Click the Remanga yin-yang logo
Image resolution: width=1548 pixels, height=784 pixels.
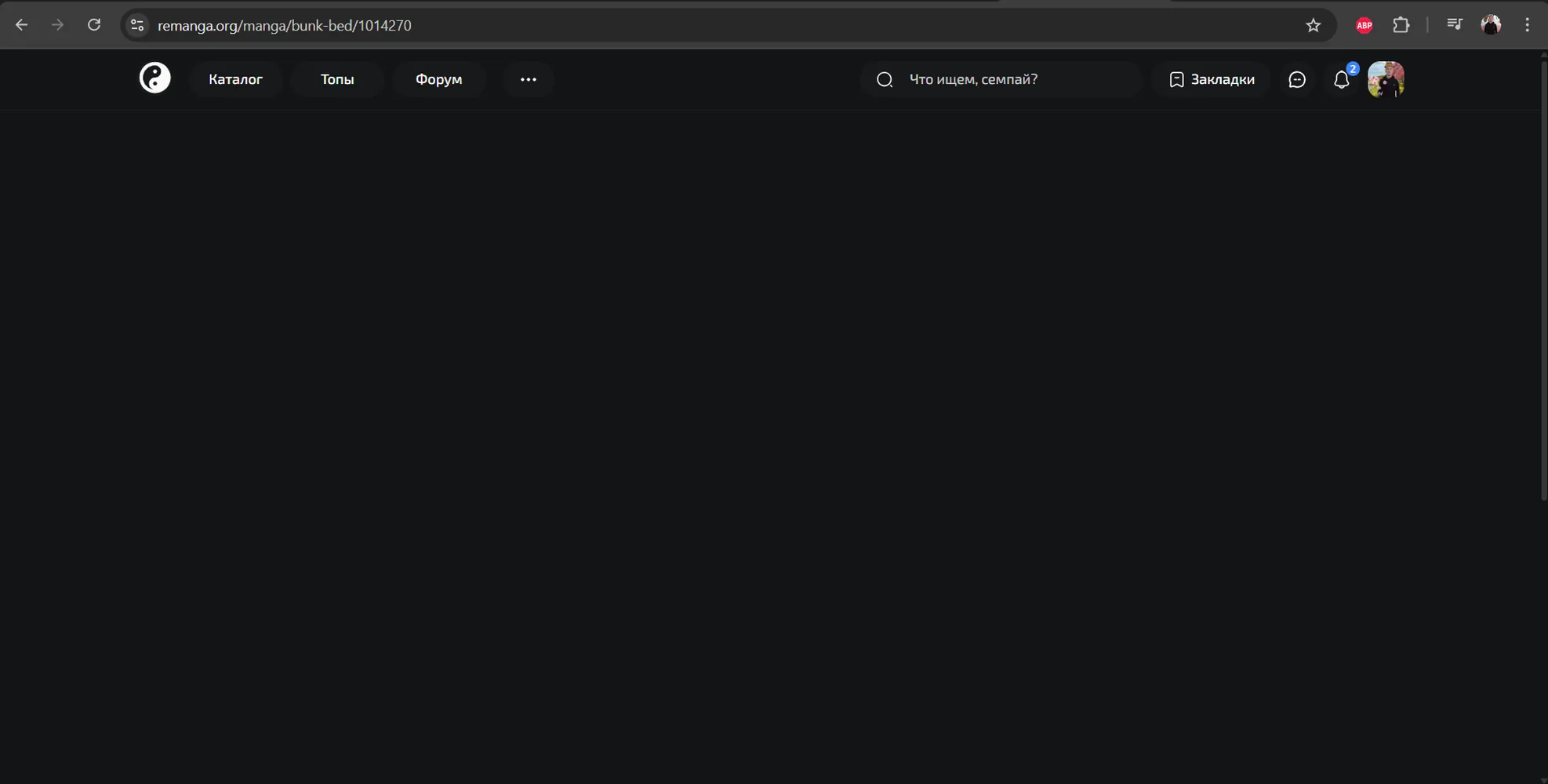pyautogui.click(x=154, y=78)
